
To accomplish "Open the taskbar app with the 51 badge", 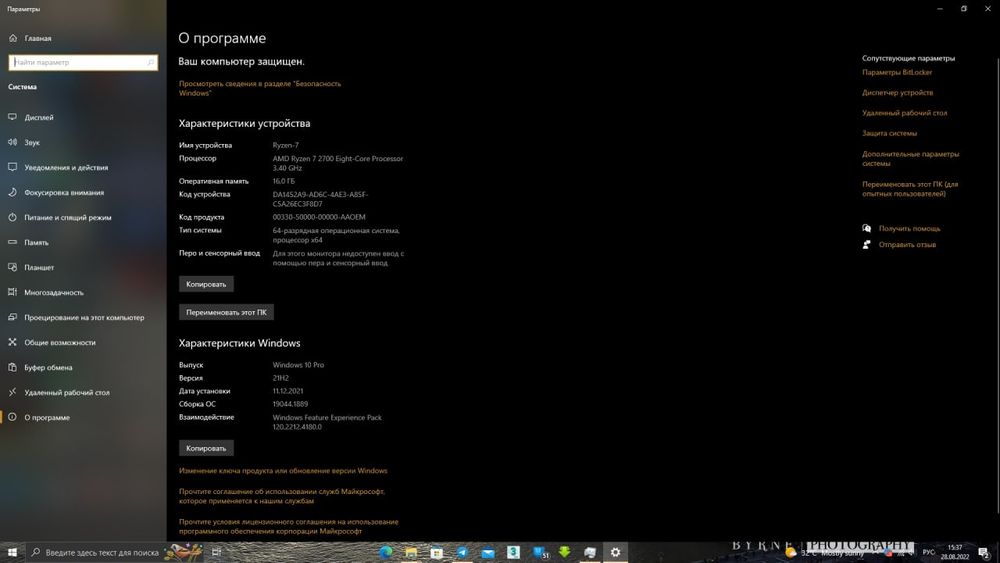I will point(540,552).
